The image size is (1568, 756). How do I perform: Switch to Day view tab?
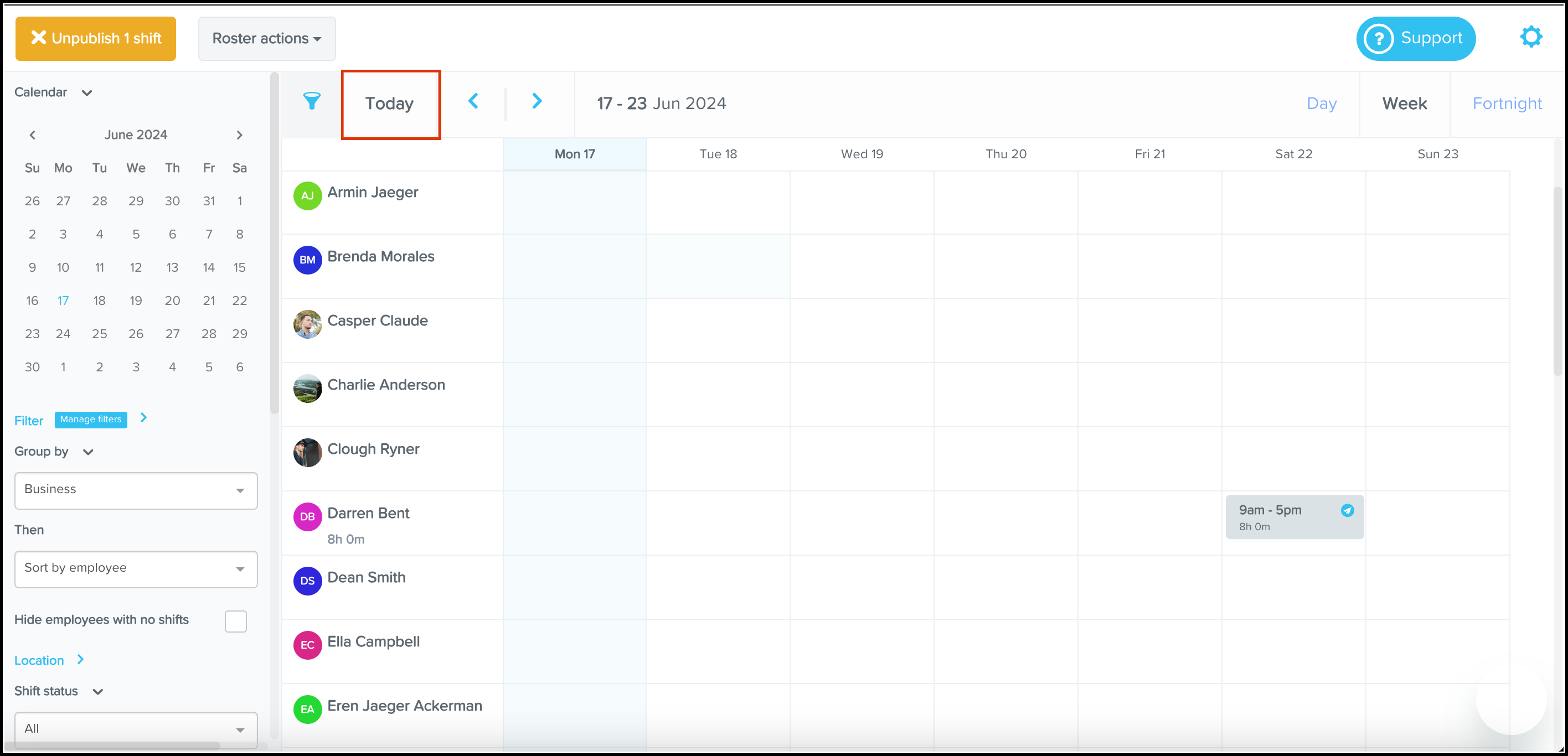tap(1322, 103)
